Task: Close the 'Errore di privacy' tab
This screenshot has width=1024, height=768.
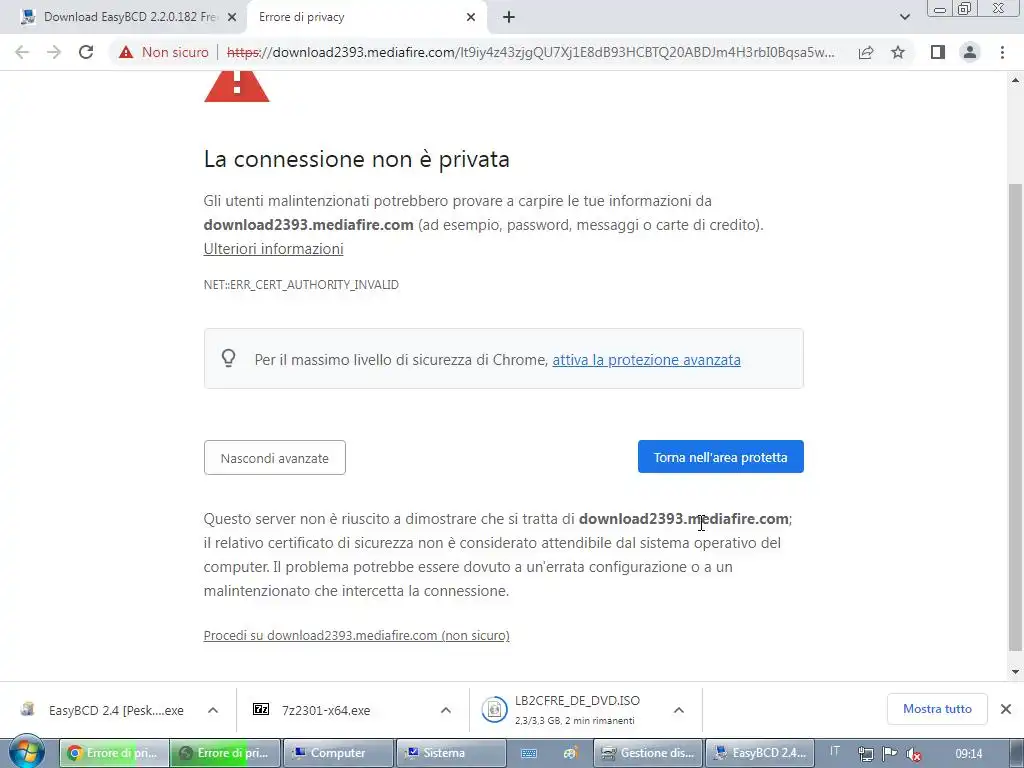Action: point(471,17)
